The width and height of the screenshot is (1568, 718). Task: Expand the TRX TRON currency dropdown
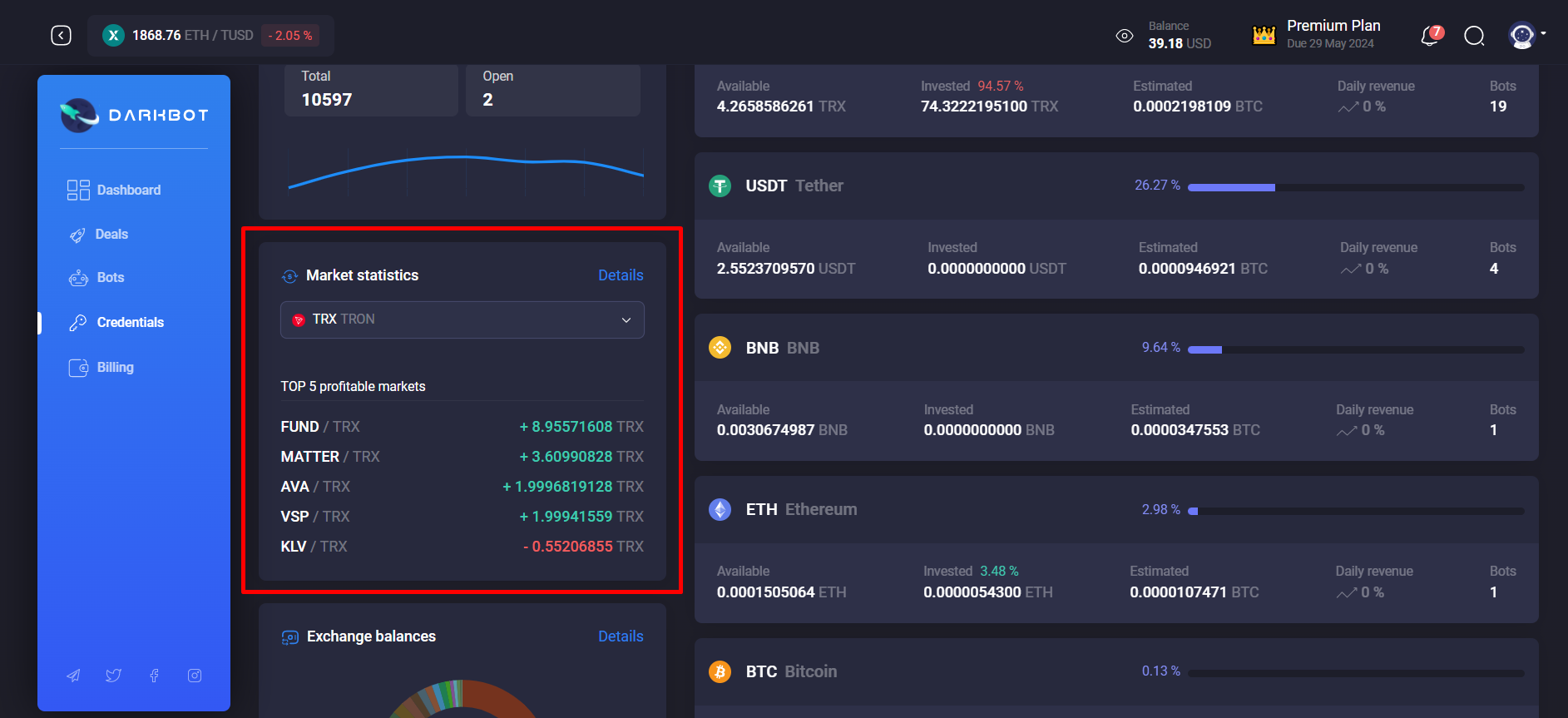[462, 319]
